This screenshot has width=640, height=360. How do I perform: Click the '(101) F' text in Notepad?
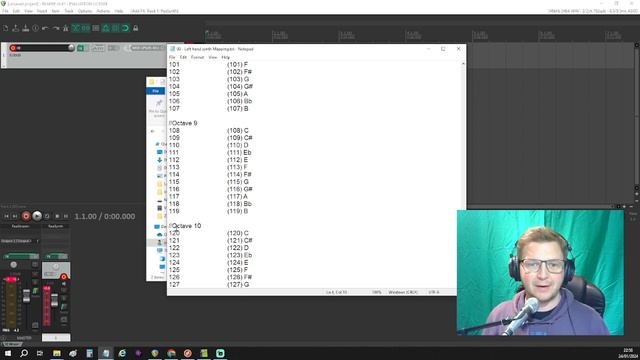point(237,64)
